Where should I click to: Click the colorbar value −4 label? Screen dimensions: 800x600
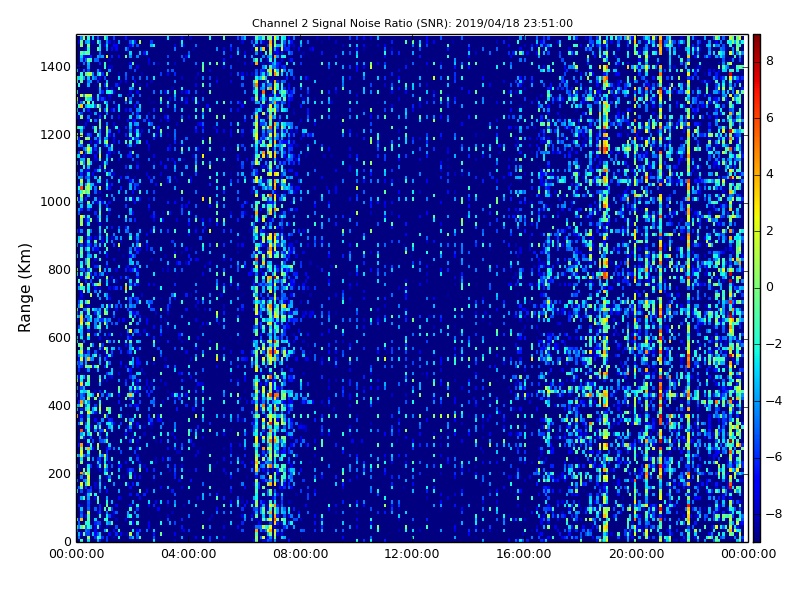click(774, 401)
